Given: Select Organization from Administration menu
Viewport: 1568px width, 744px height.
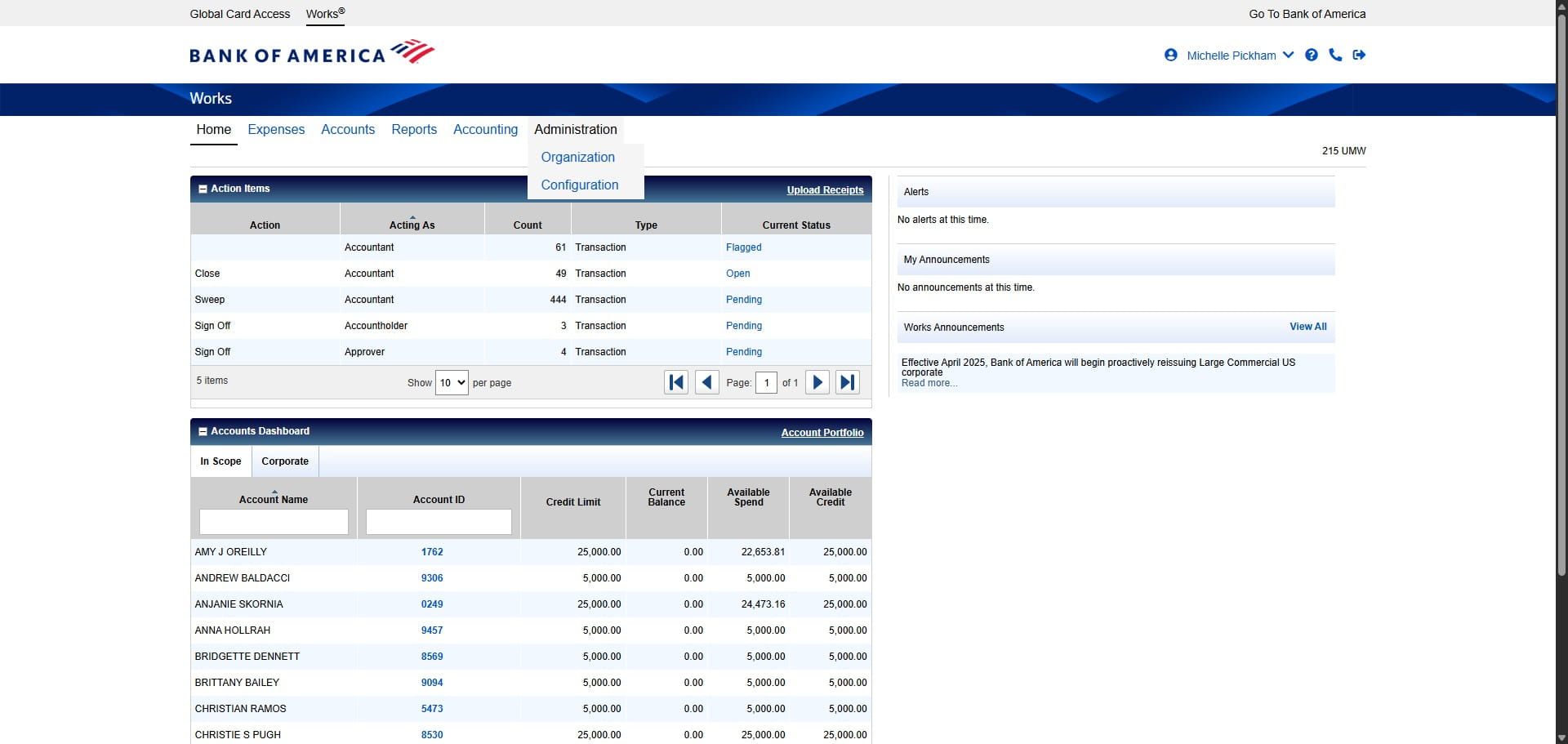Looking at the screenshot, I should tap(577, 157).
